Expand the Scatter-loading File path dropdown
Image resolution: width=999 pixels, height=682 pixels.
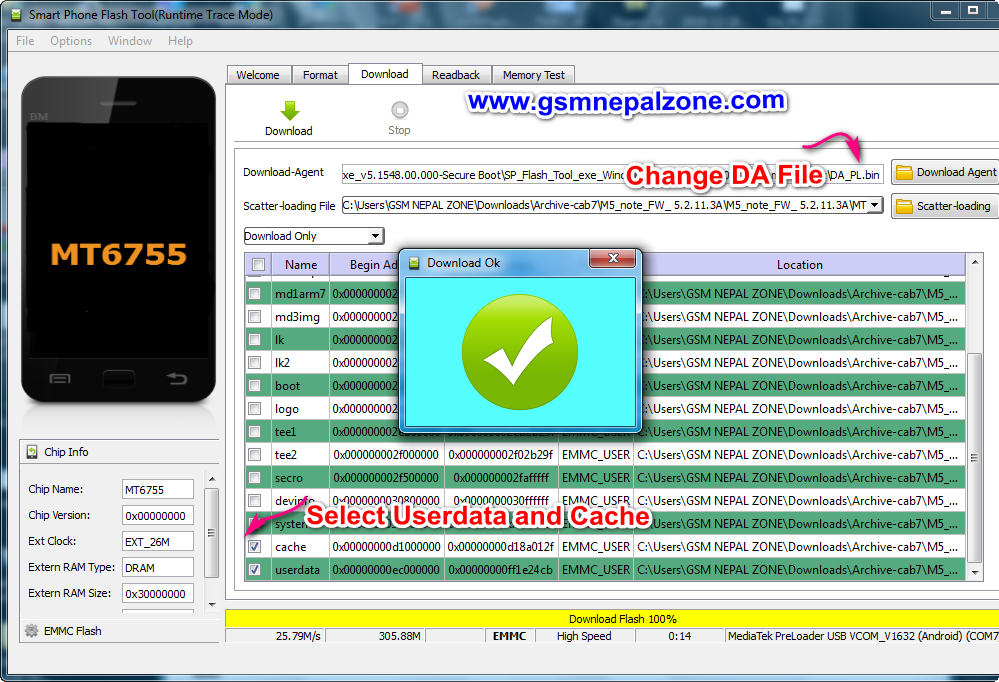coord(875,205)
